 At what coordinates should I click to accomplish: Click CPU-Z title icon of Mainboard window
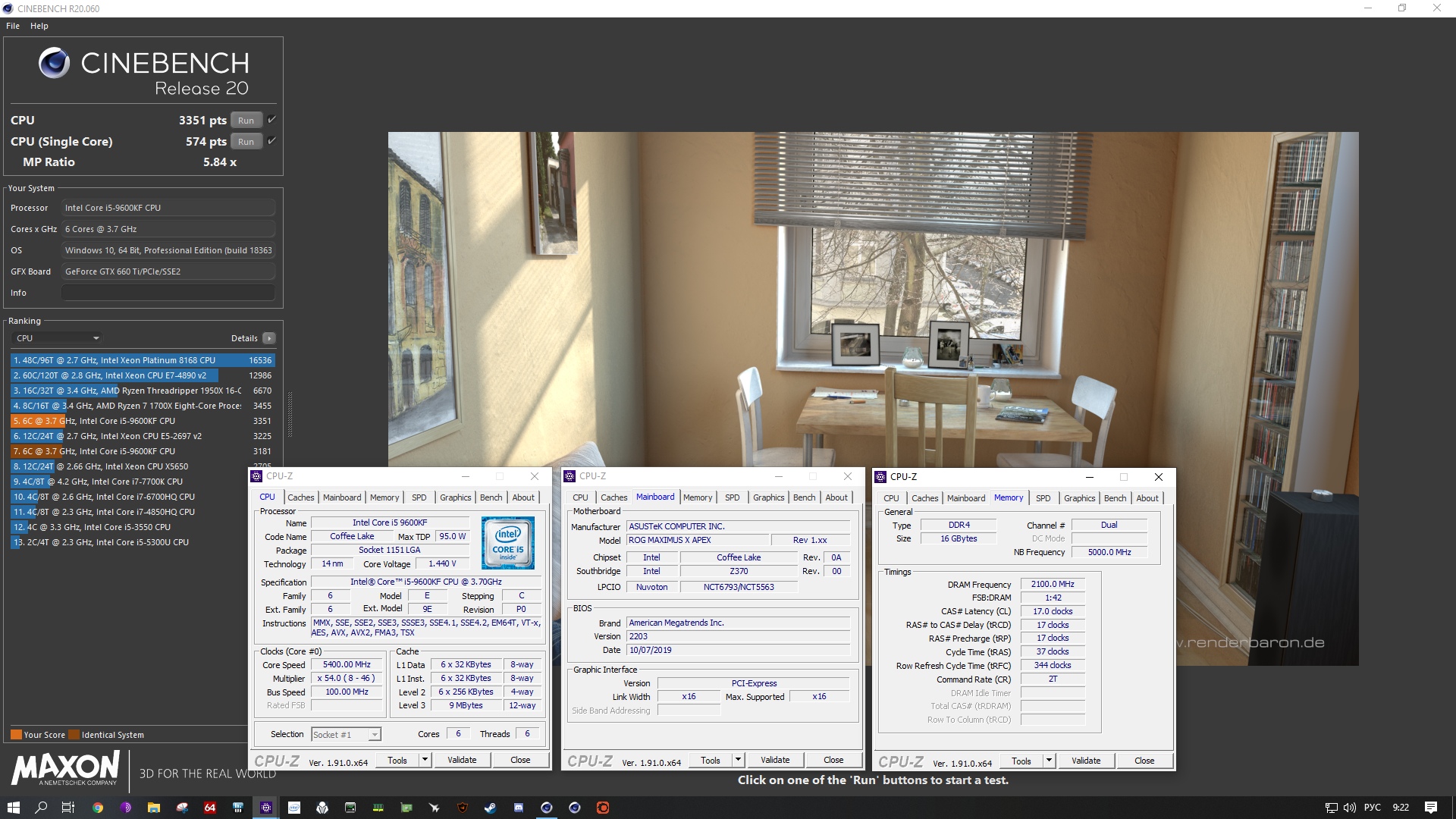(570, 476)
